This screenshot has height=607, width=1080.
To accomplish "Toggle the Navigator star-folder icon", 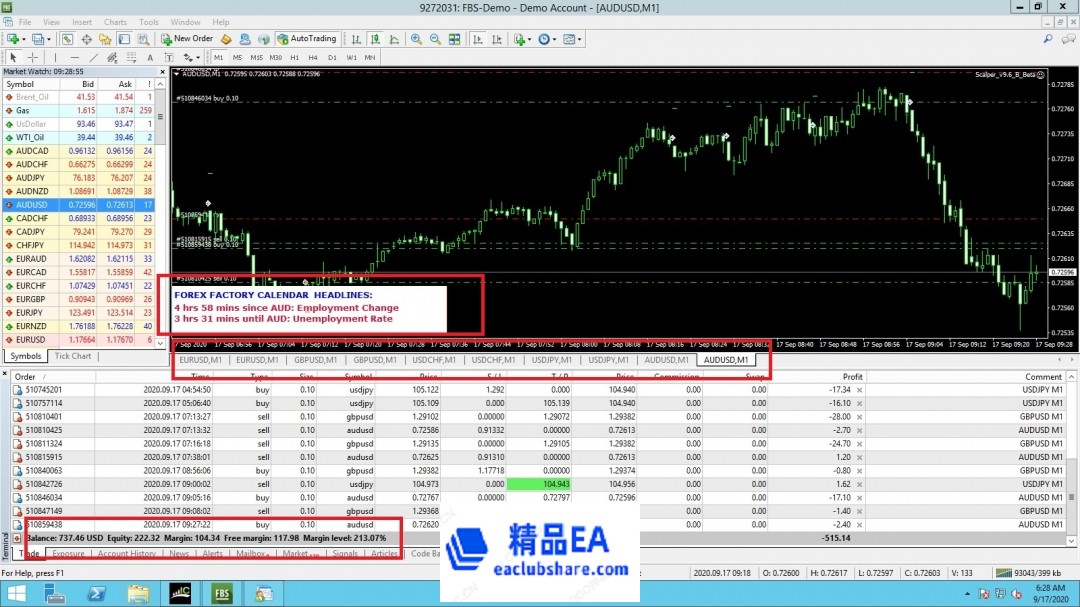I will pyautogui.click(x=105, y=39).
